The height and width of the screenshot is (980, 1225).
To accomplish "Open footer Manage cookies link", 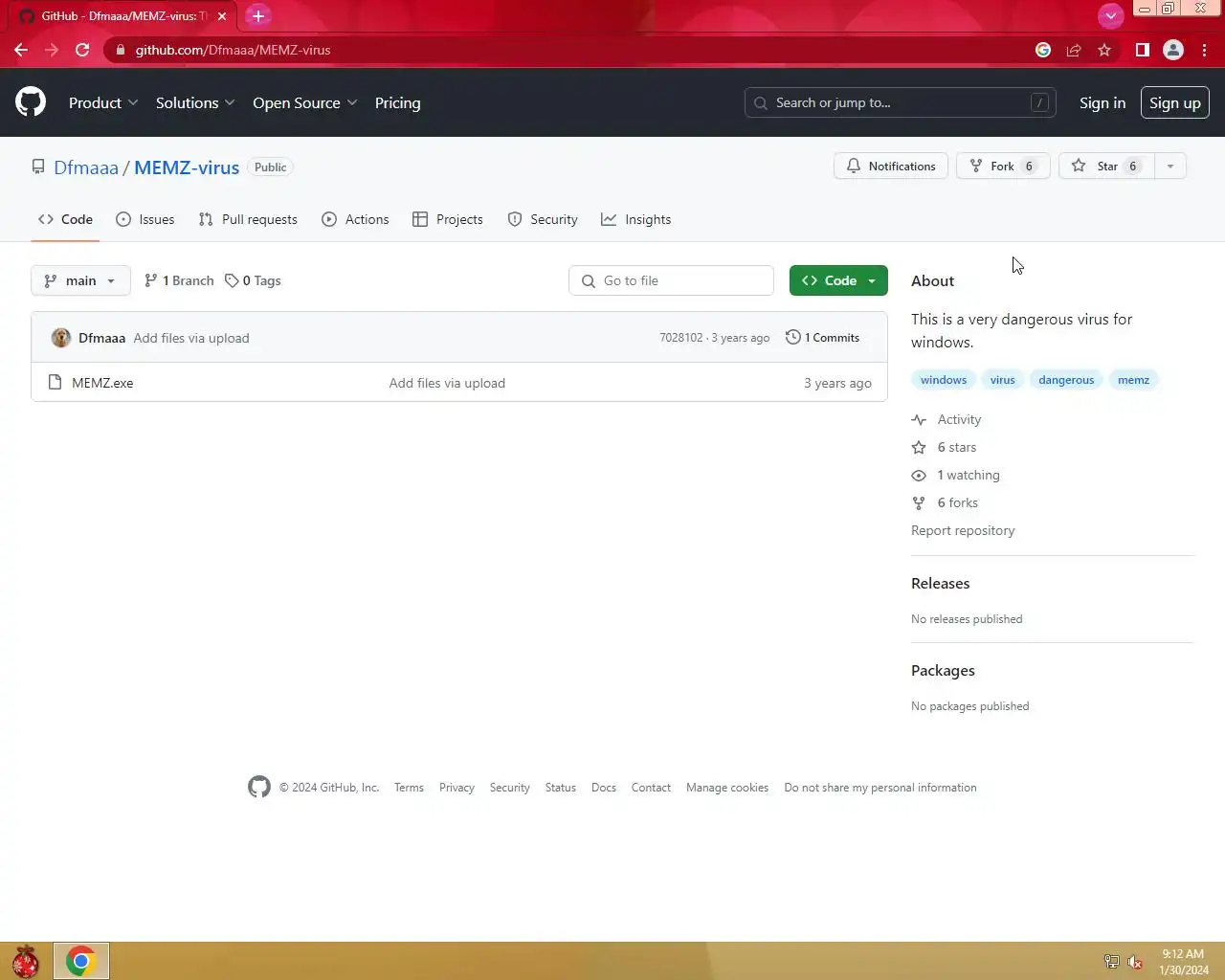I will click(x=727, y=788).
